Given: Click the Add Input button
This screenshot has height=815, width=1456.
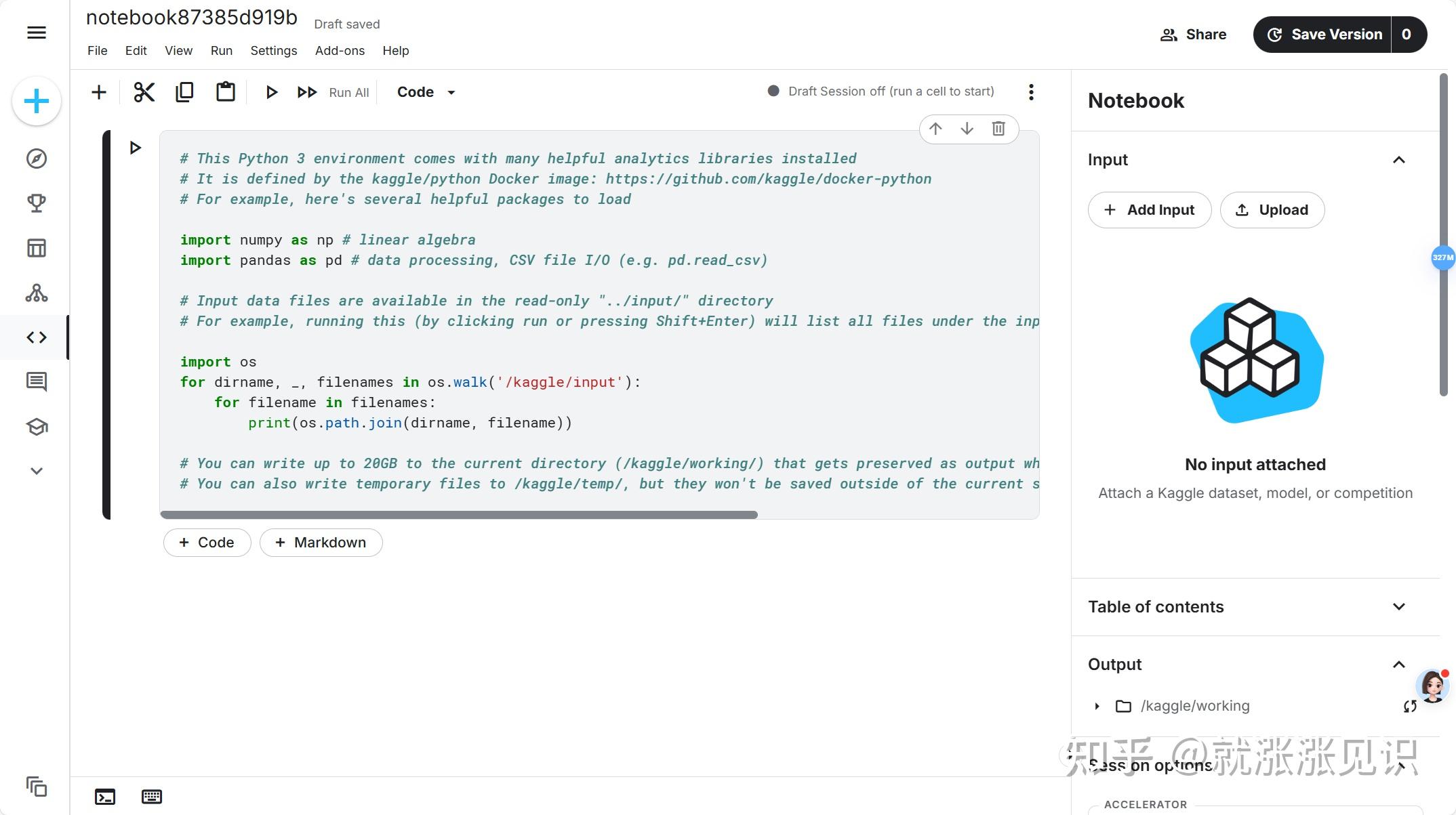Looking at the screenshot, I should (1150, 210).
